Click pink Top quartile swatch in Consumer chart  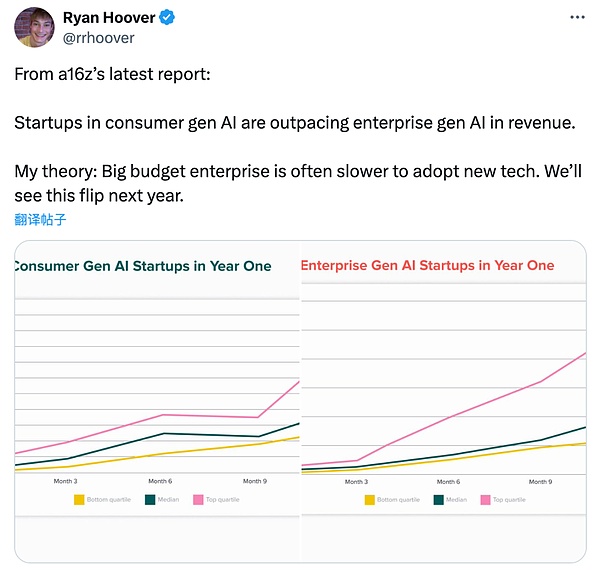pos(198,499)
